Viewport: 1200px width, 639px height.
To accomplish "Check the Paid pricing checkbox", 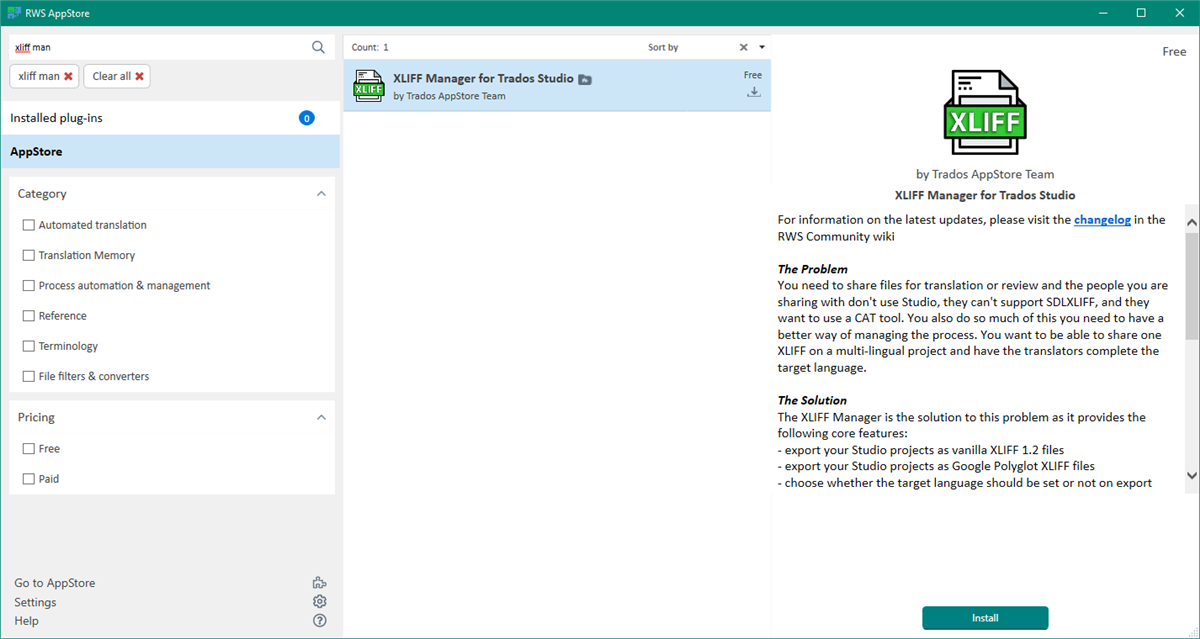I will tap(29, 479).
